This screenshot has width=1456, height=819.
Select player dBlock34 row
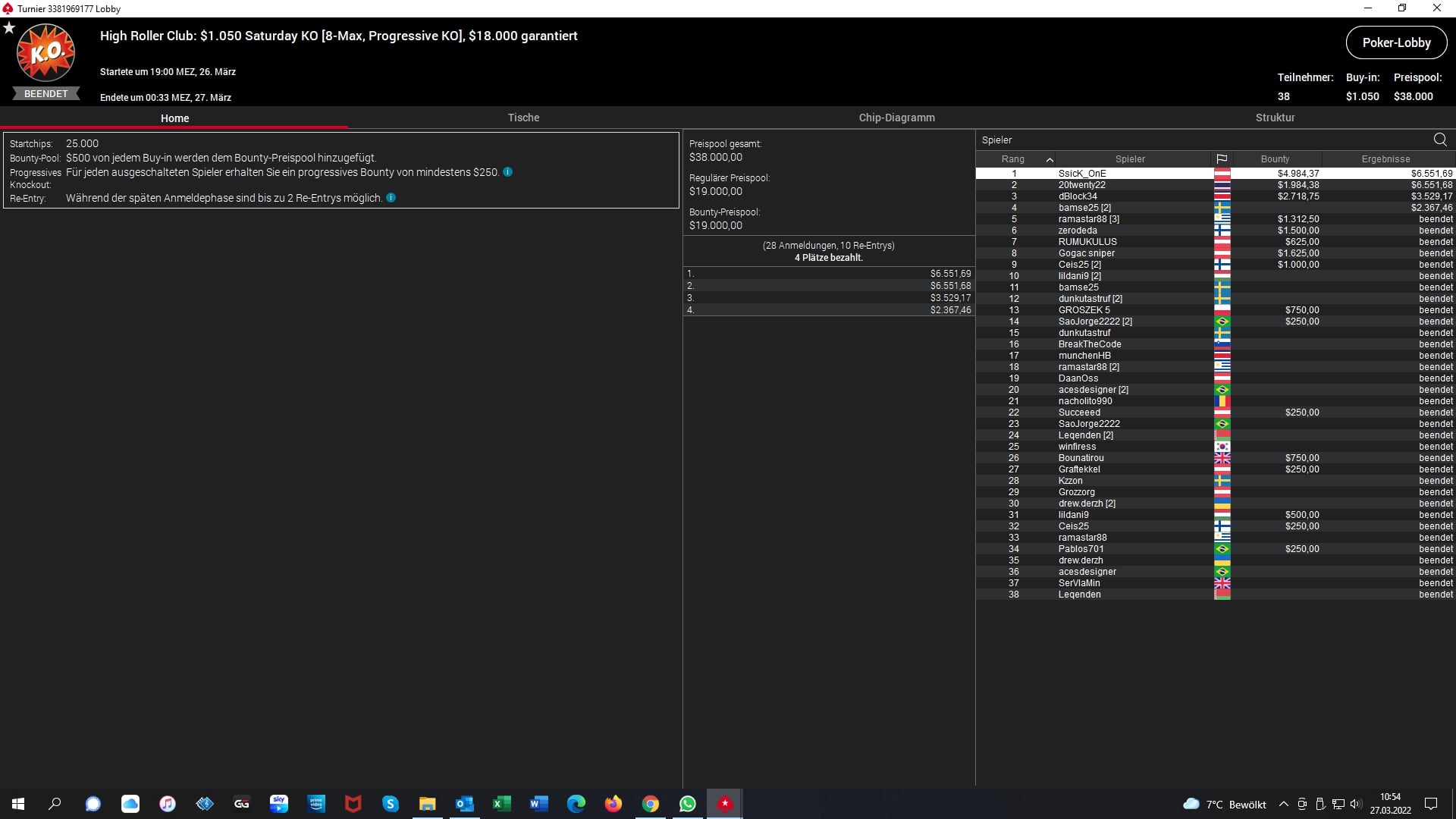(1078, 196)
